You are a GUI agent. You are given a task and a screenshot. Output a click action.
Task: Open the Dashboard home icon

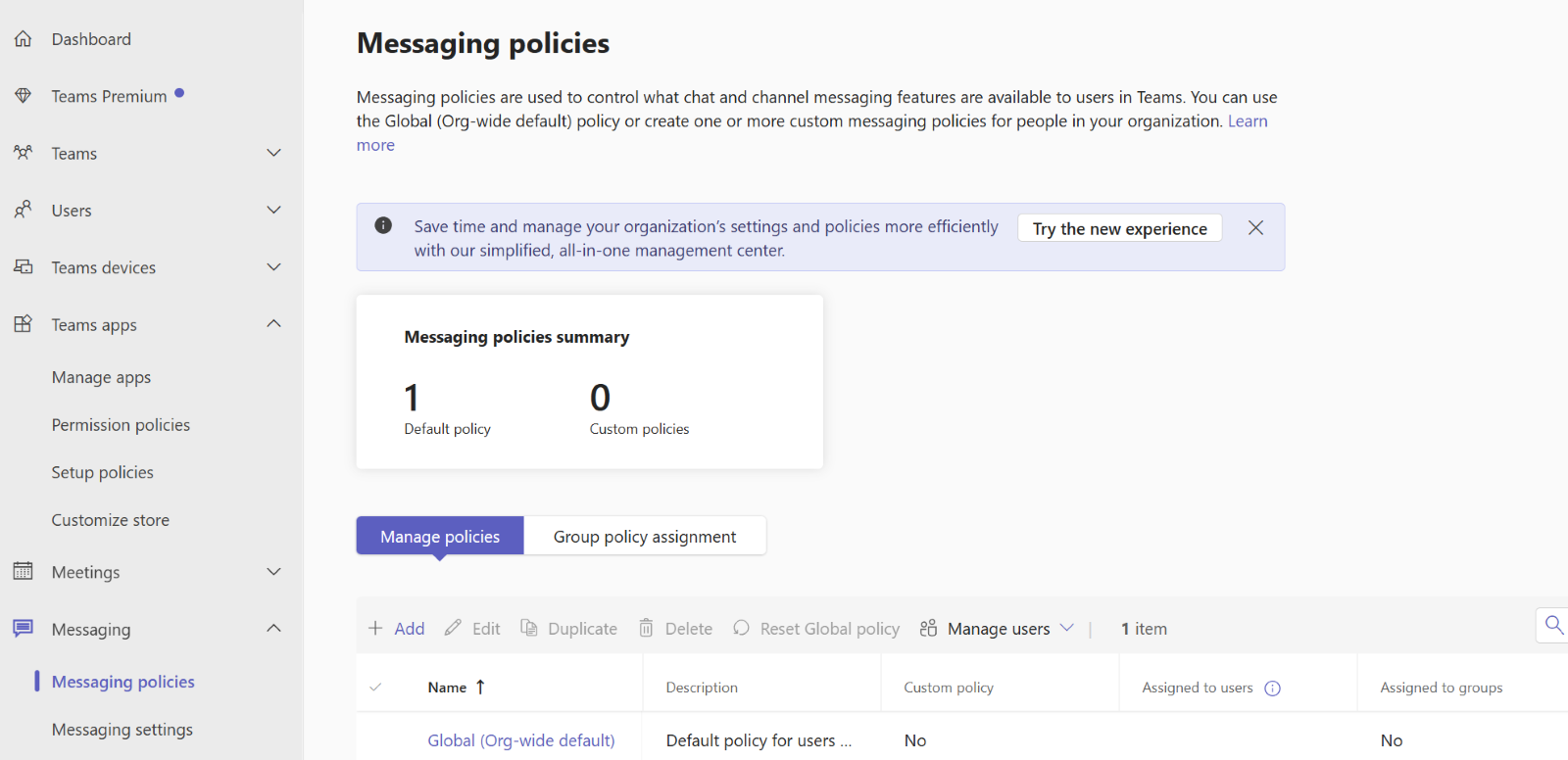coord(24,39)
